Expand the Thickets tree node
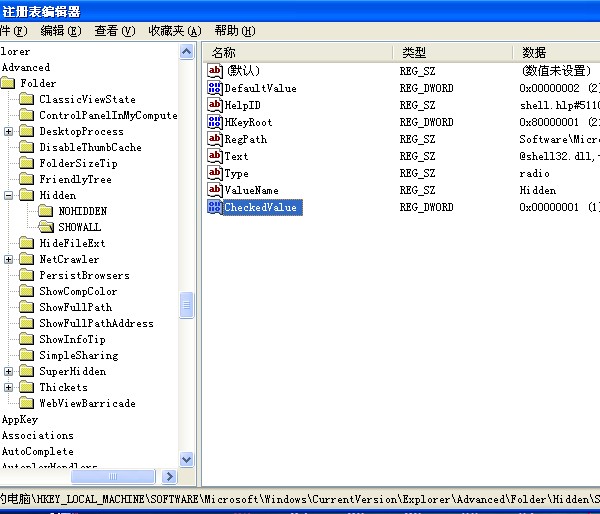This screenshot has height=514, width=600. tap(8, 387)
